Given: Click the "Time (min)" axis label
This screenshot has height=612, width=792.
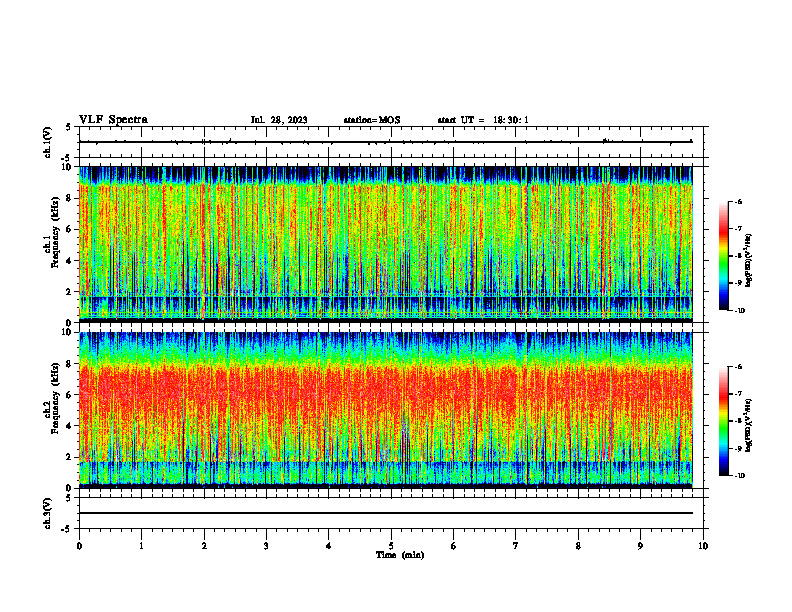Looking at the screenshot, I should [400, 555].
